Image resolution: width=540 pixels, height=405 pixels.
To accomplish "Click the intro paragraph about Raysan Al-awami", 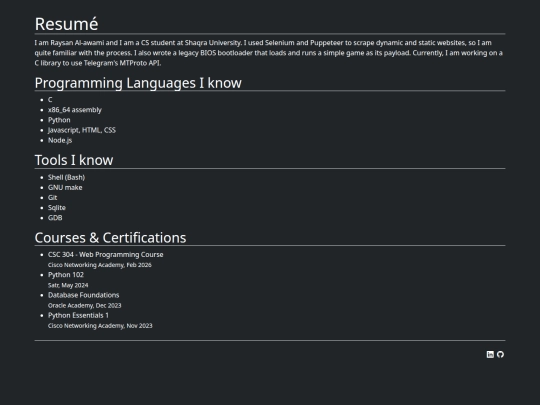I will 269,53.
